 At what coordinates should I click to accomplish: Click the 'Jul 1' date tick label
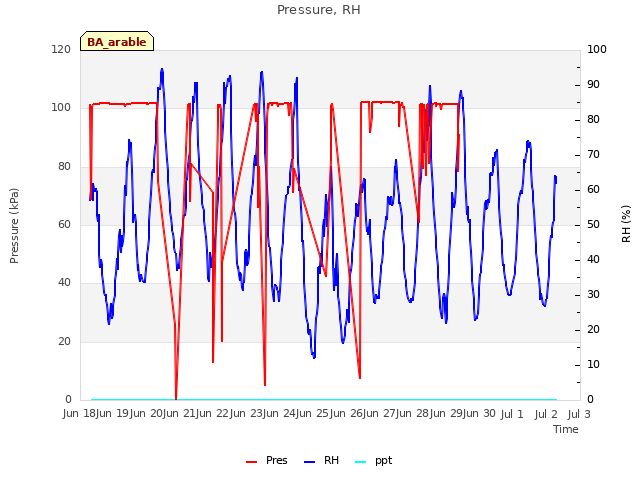(511, 414)
